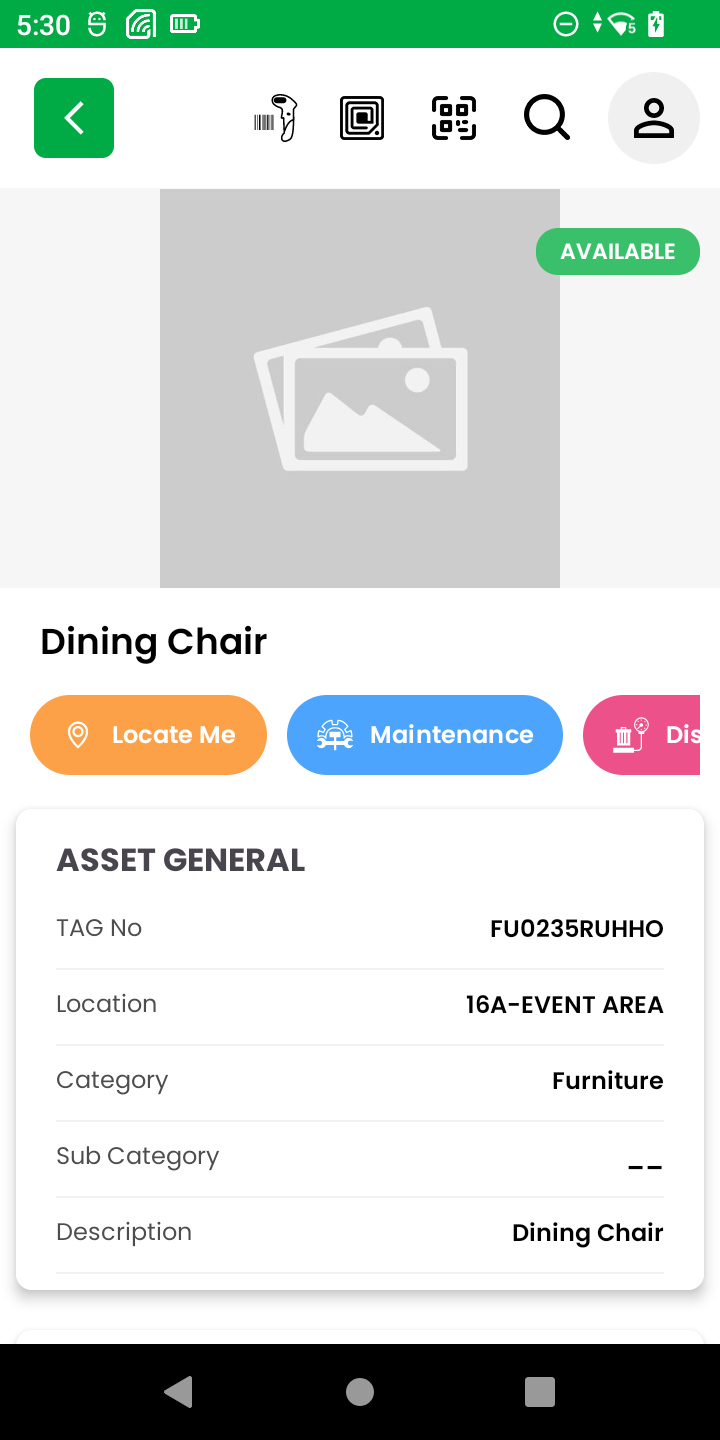Tap the green back arrow button
Viewport: 720px width, 1440px height.
pos(74,118)
